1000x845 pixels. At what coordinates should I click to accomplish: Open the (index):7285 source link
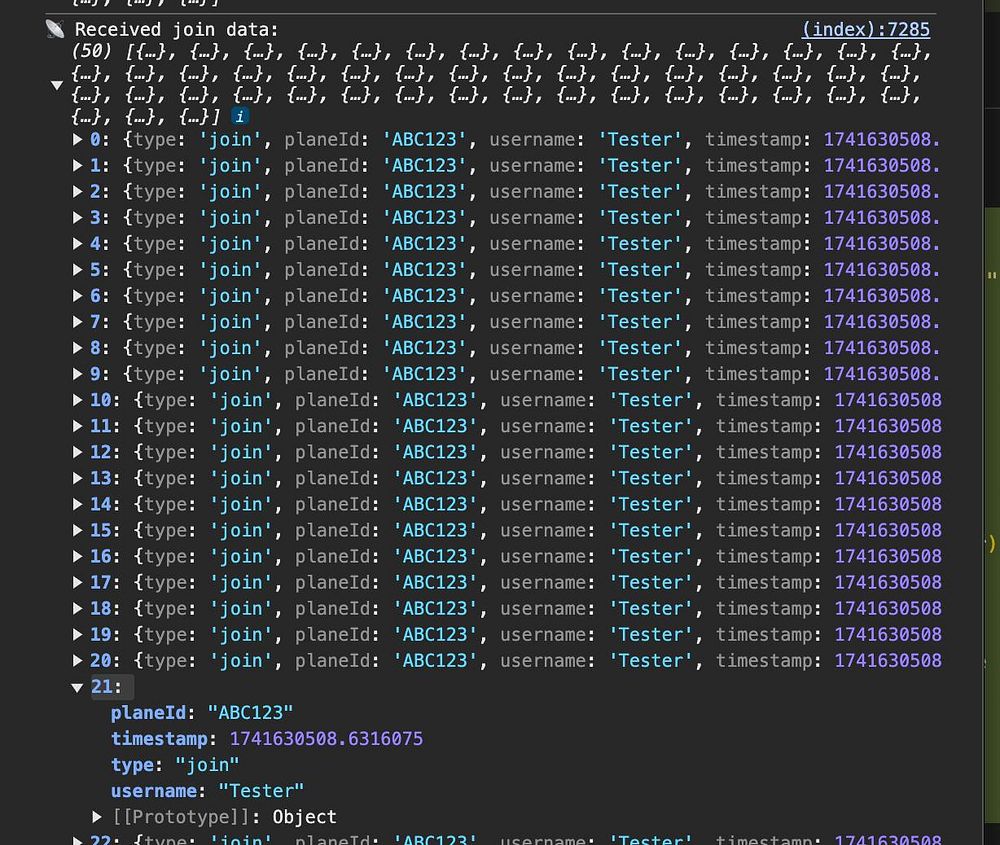click(x=865, y=29)
